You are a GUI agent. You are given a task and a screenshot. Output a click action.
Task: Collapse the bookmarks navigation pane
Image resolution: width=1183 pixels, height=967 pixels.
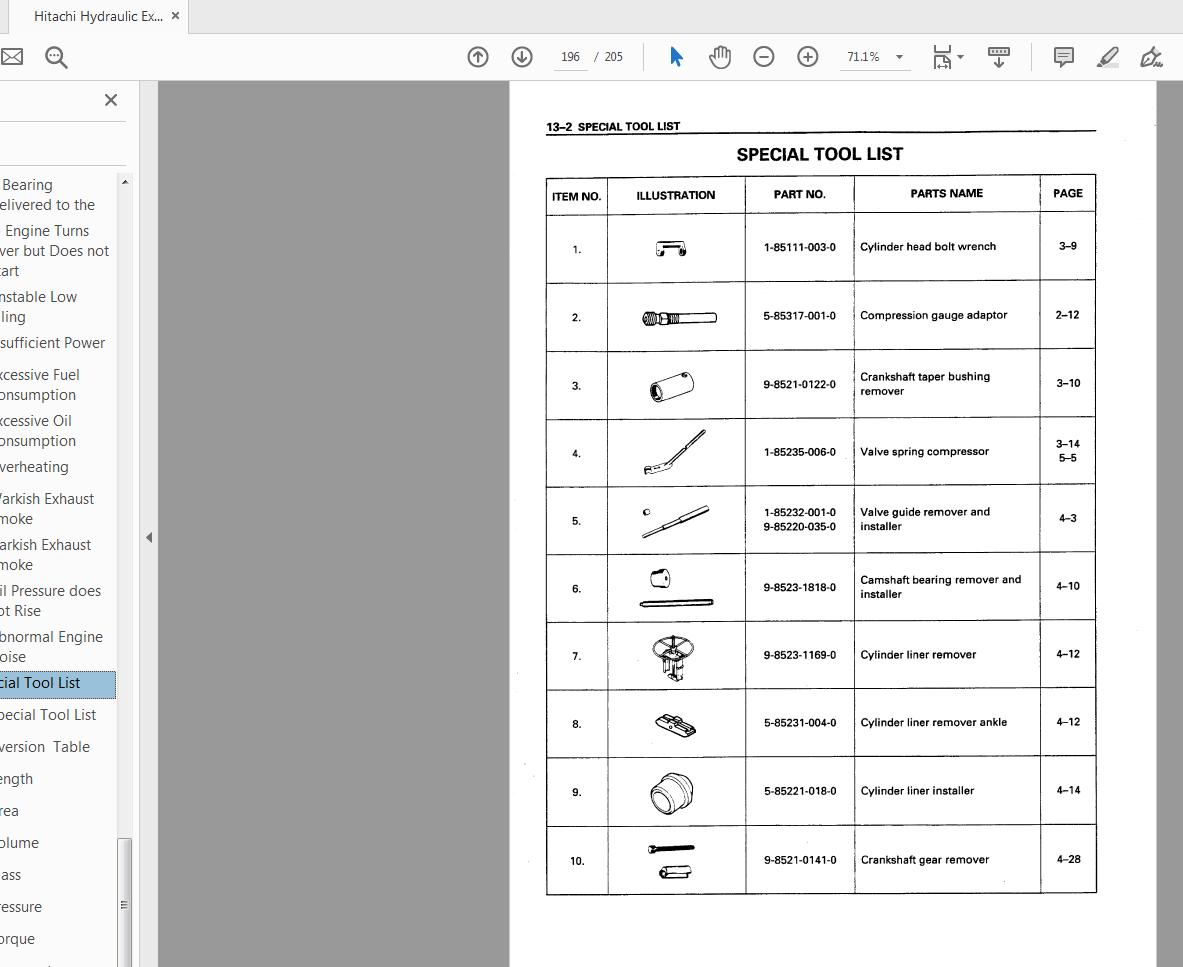tap(149, 537)
